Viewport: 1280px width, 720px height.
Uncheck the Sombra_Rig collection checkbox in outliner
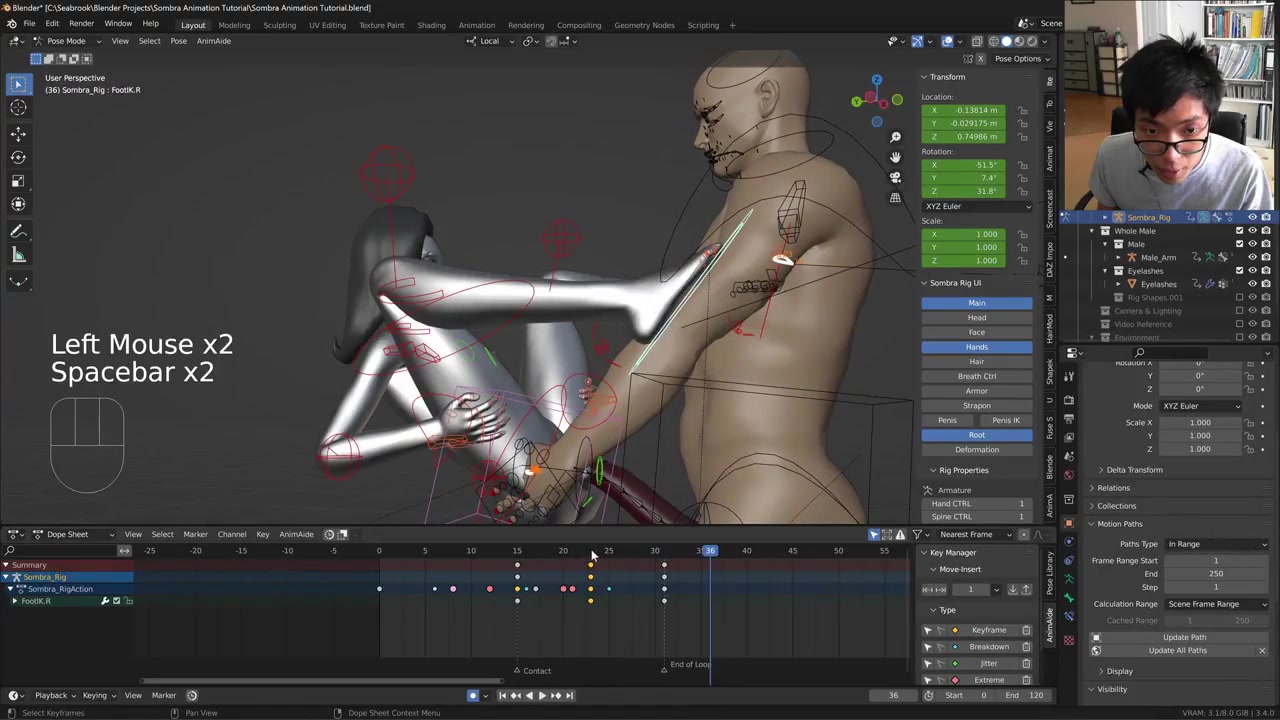point(1239,217)
